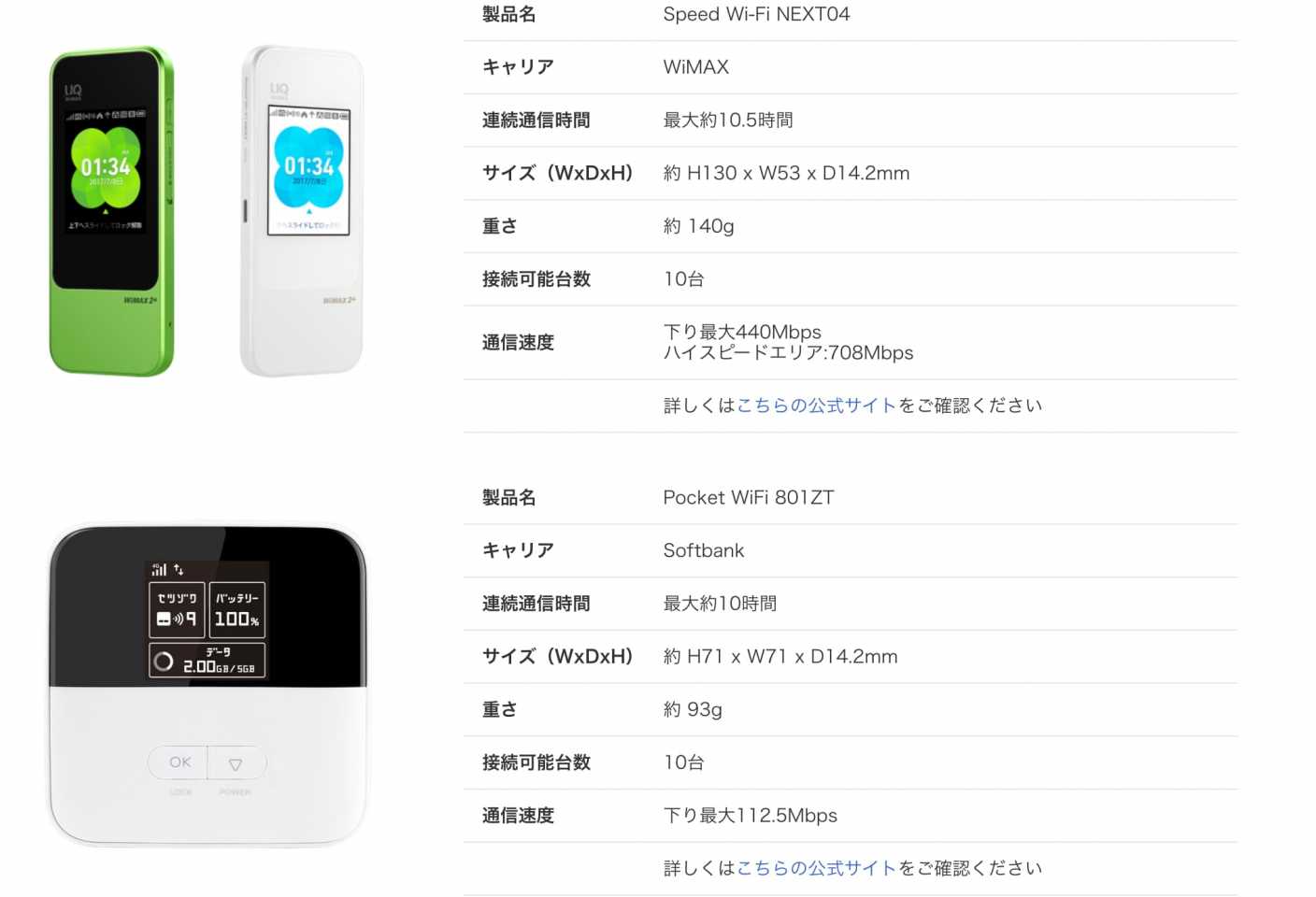The width and height of the screenshot is (1316, 897).
Task: Click the Softbank carrier value
Action: pyautogui.click(x=704, y=550)
